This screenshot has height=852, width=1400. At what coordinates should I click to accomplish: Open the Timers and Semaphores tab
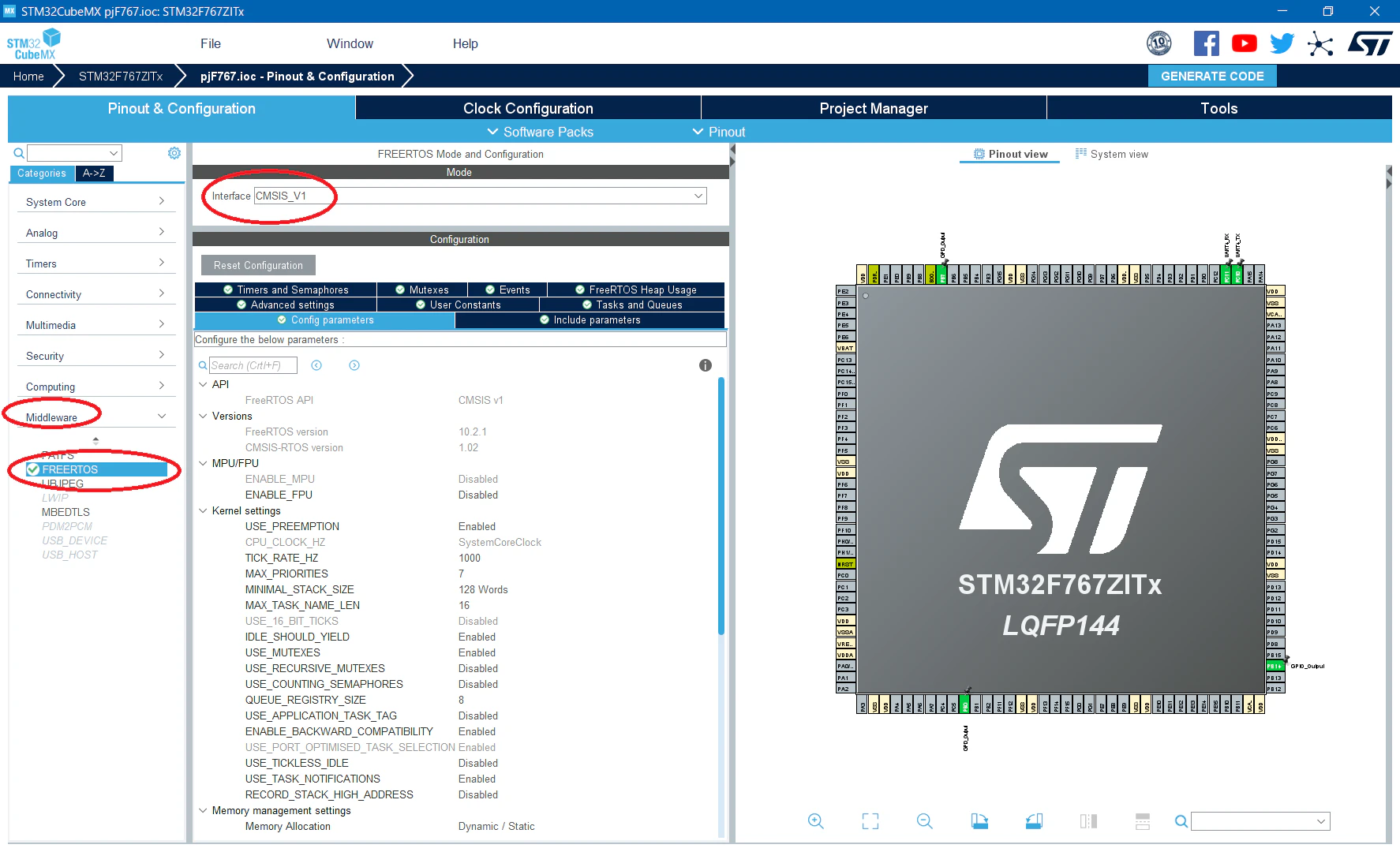point(286,290)
